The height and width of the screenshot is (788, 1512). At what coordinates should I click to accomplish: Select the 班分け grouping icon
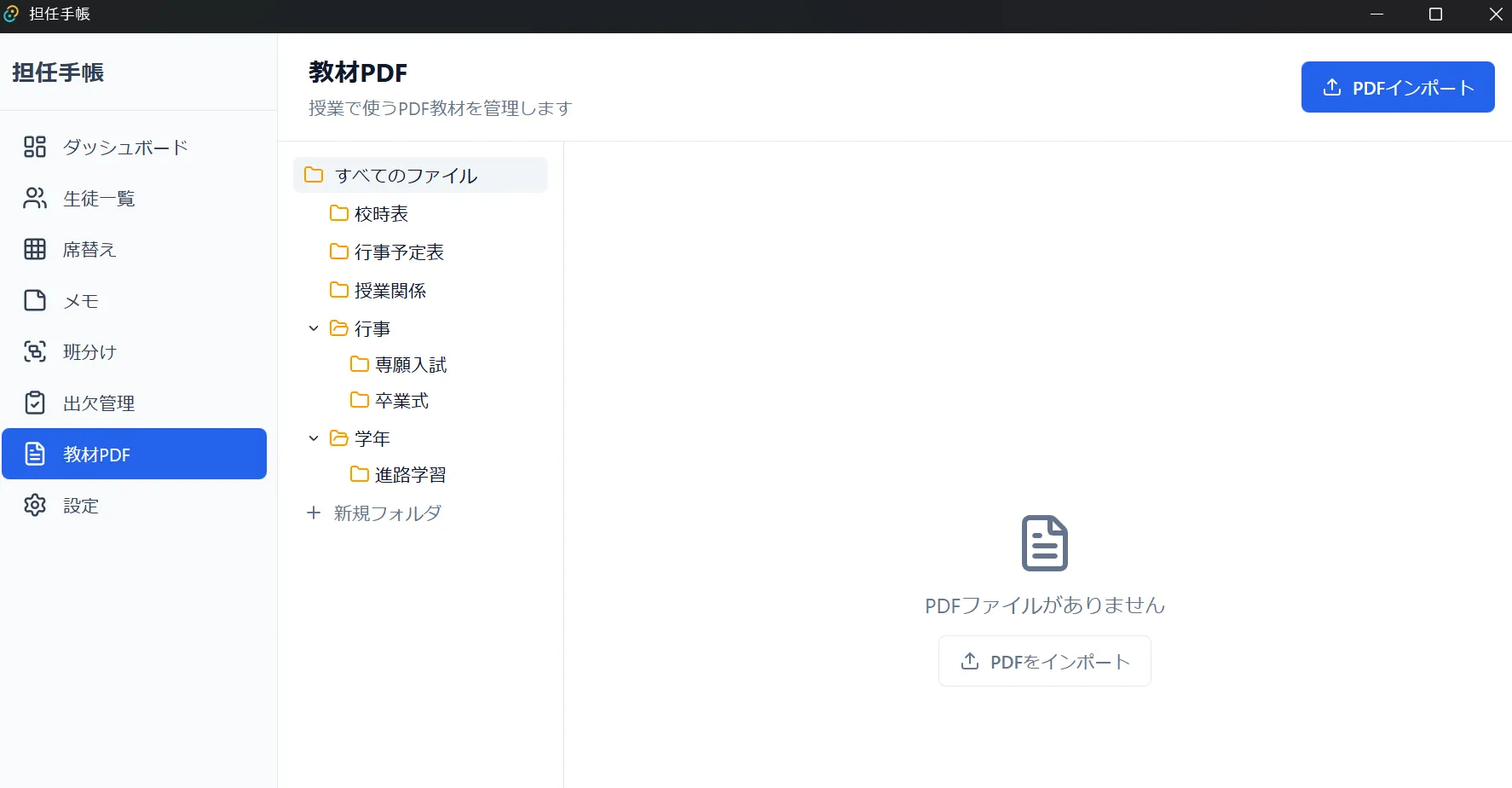[x=34, y=351]
